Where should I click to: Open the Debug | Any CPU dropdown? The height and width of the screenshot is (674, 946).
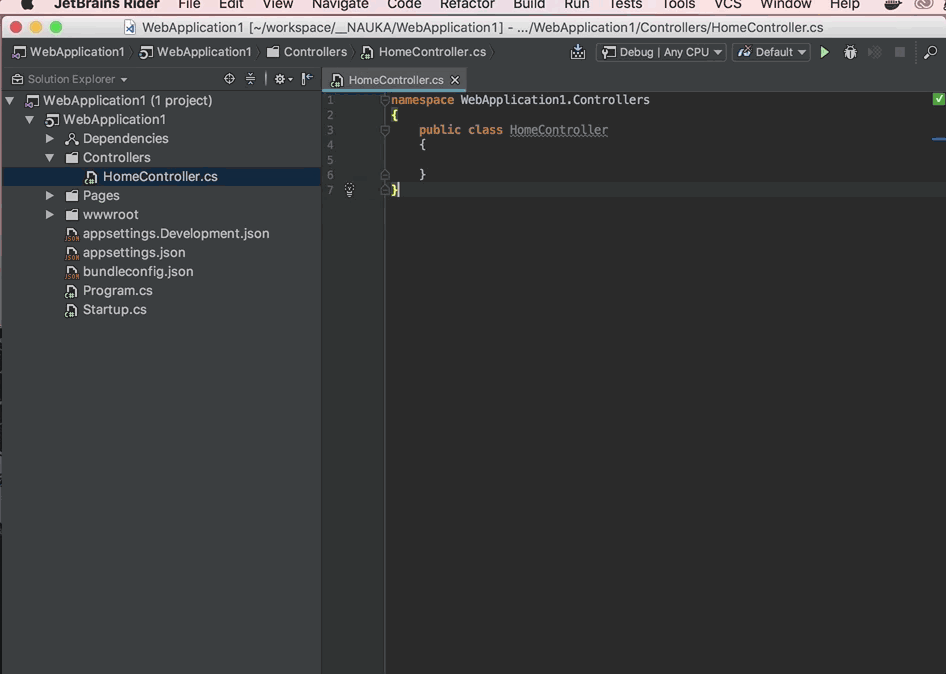point(661,52)
